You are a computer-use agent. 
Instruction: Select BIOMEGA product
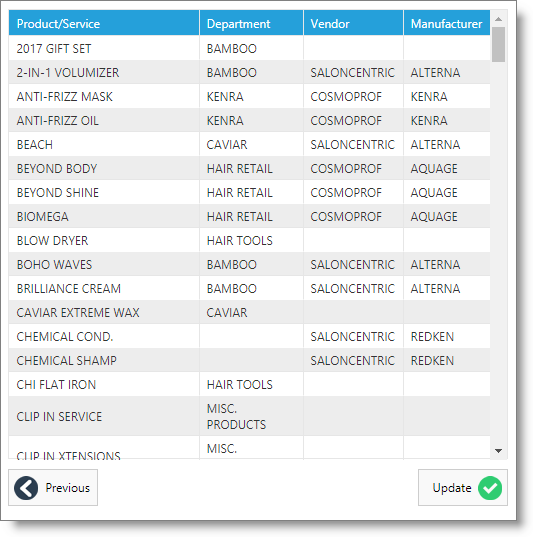pos(42,216)
